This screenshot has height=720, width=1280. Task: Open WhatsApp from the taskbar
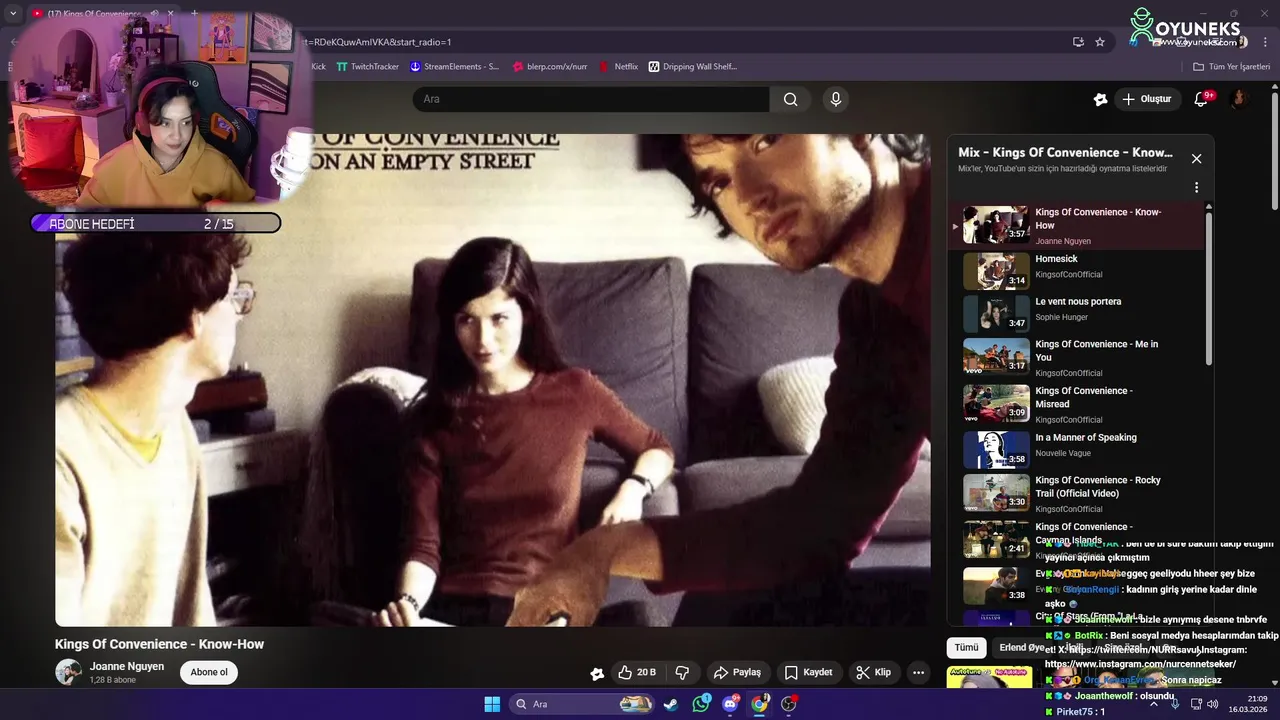pos(701,704)
